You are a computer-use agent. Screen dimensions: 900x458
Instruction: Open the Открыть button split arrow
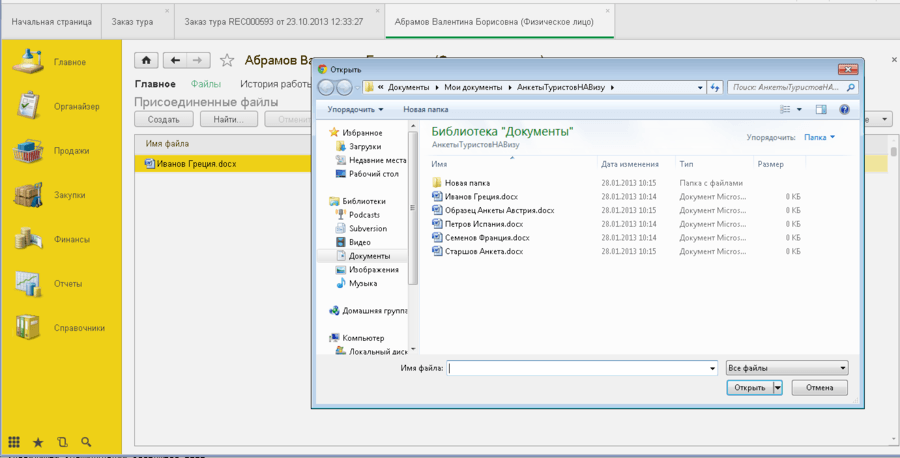778,388
